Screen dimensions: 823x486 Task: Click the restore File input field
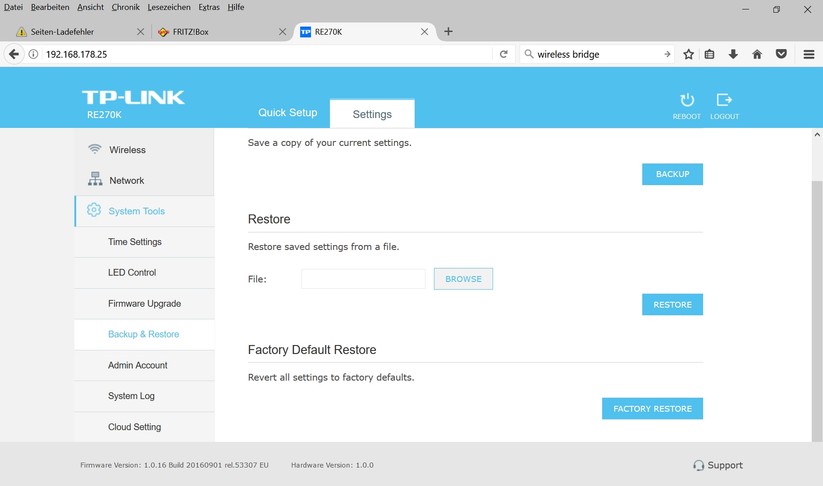363,279
